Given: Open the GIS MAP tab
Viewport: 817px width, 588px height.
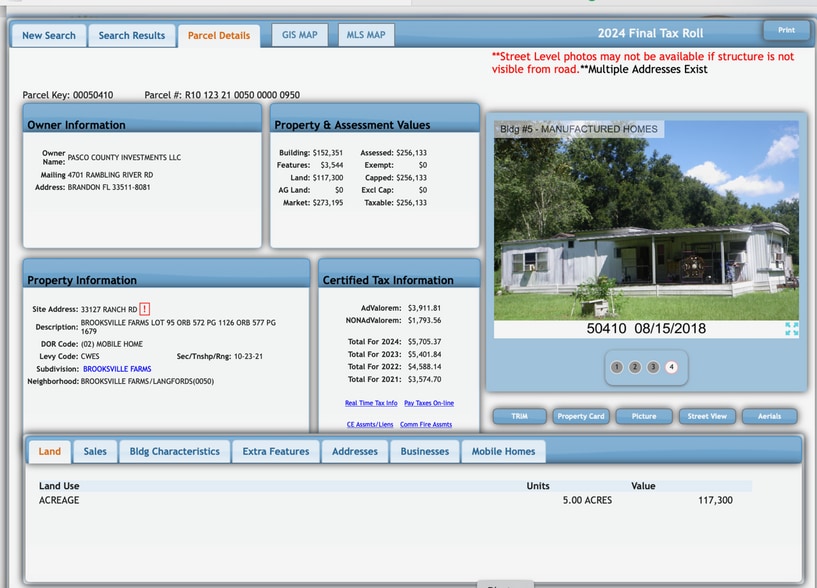Looking at the screenshot, I should point(299,35).
